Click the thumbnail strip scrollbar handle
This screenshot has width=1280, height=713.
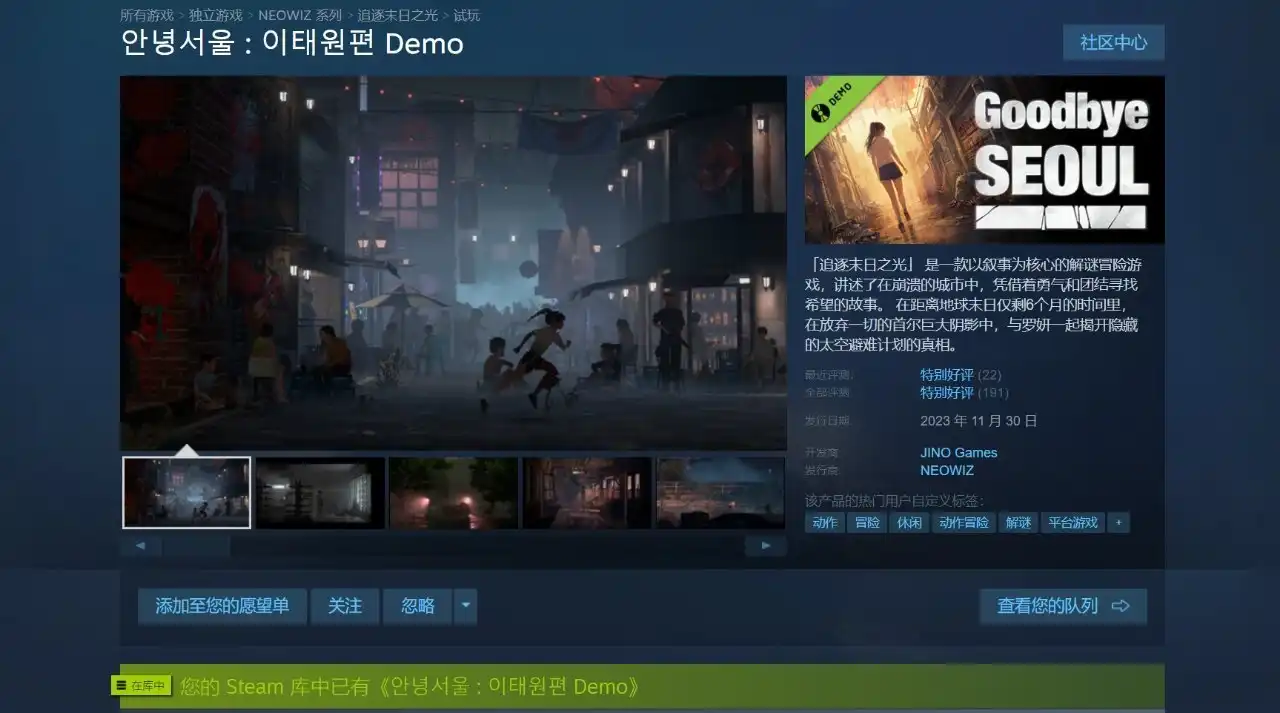tap(196, 546)
